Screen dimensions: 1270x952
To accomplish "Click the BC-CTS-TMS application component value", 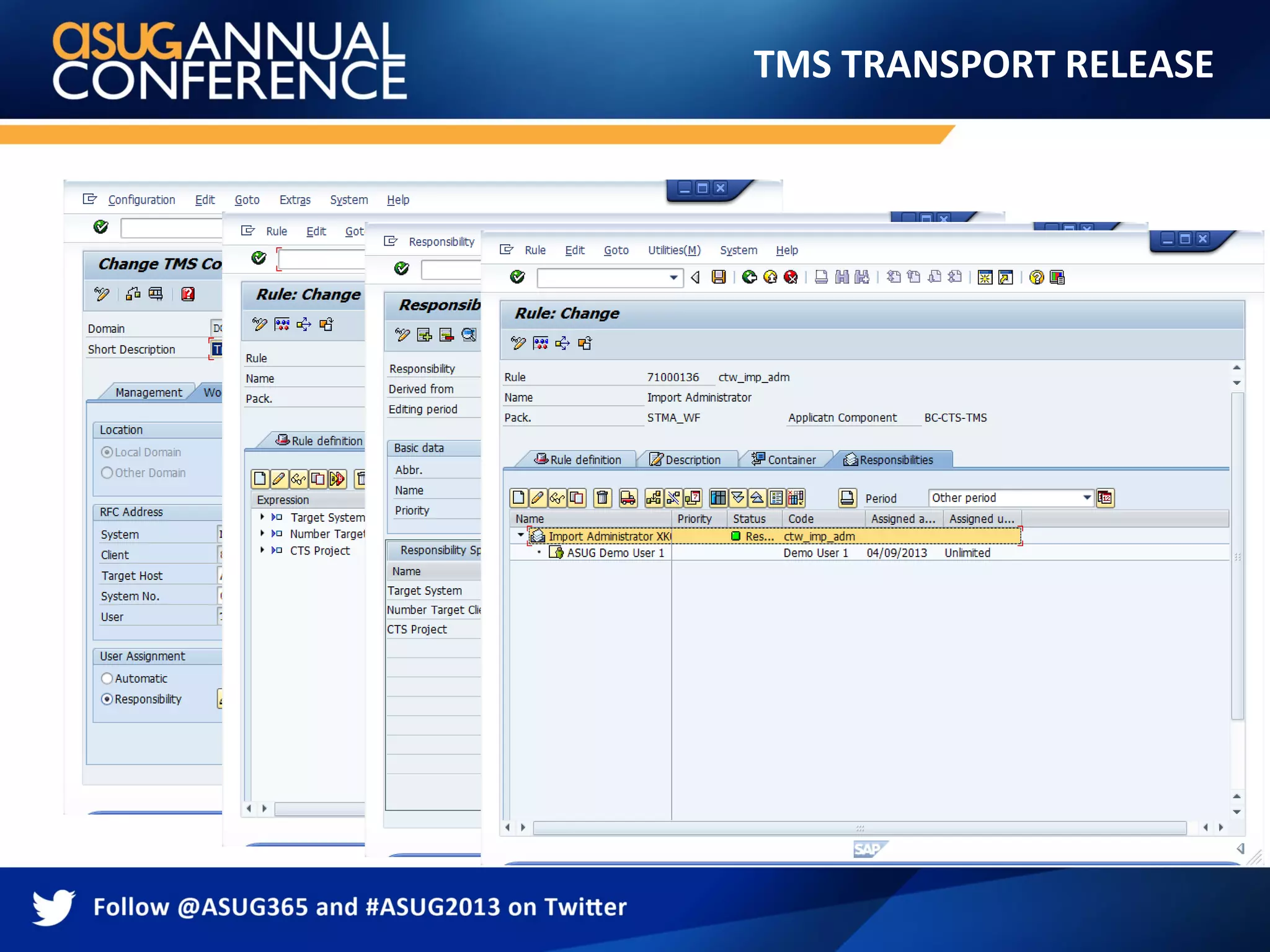I will [956, 418].
